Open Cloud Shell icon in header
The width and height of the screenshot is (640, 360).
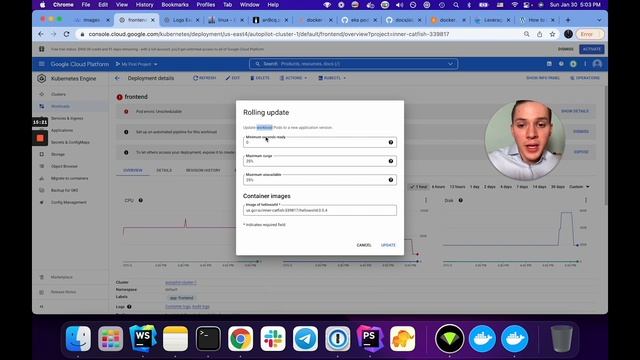pos(549,64)
